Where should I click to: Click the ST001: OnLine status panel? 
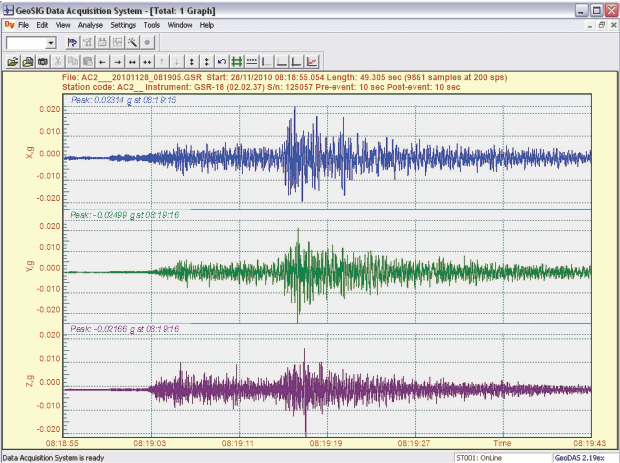[x=480, y=457]
